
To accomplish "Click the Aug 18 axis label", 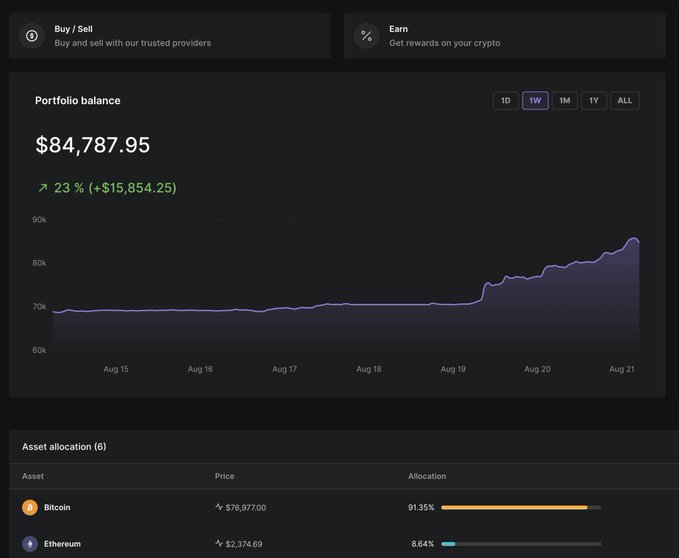I will 369,369.
